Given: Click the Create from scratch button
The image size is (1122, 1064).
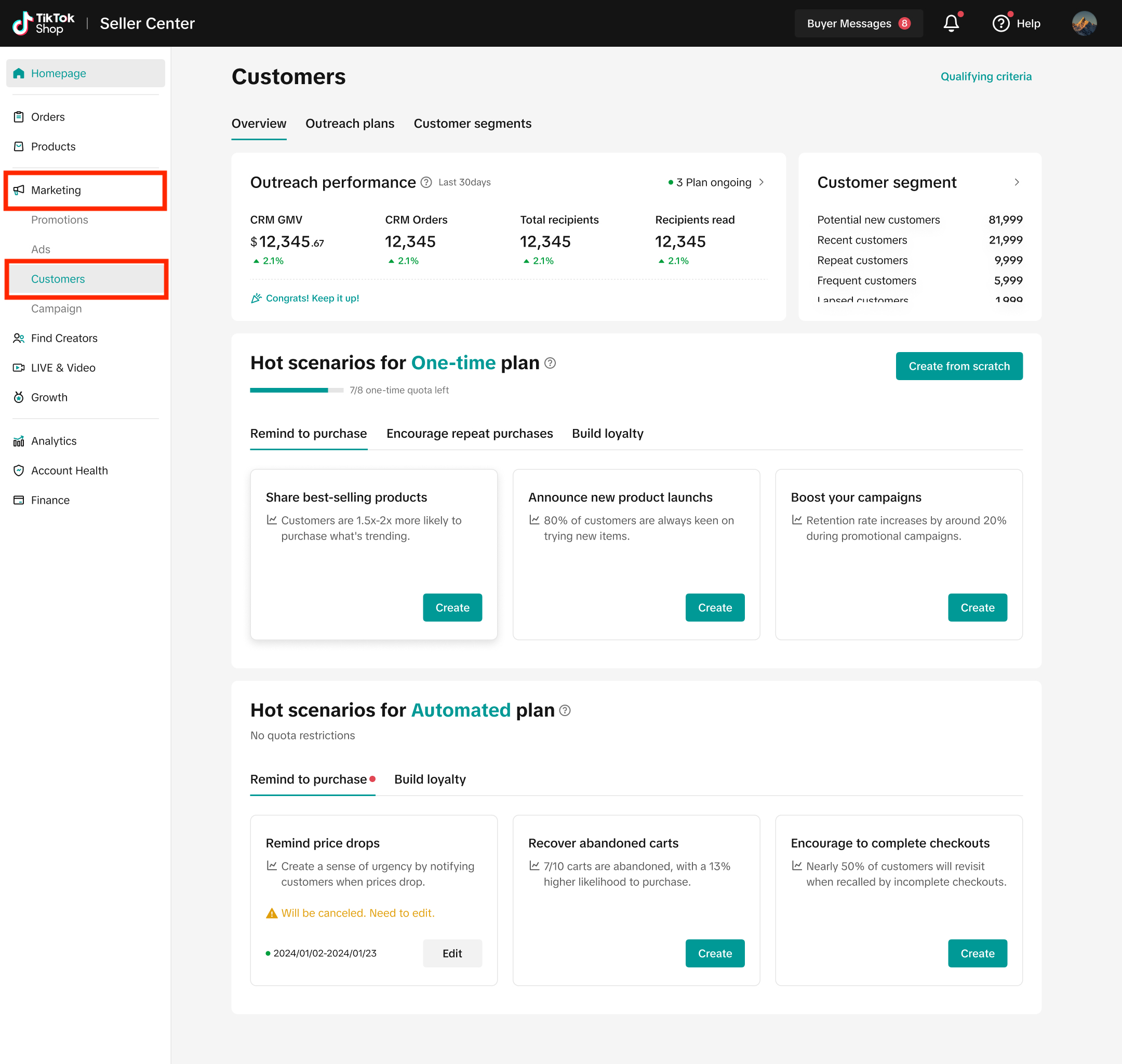Looking at the screenshot, I should pyautogui.click(x=959, y=366).
